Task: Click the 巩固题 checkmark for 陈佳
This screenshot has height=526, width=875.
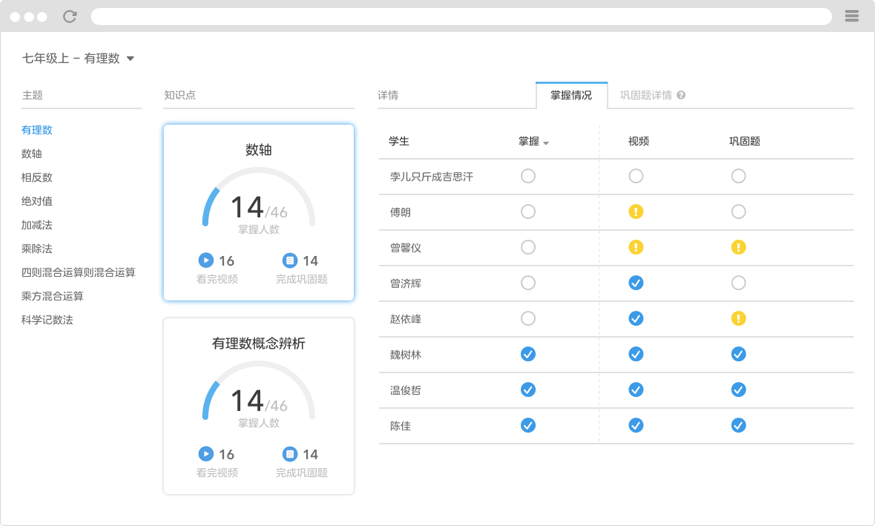Action: [x=738, y=426]
